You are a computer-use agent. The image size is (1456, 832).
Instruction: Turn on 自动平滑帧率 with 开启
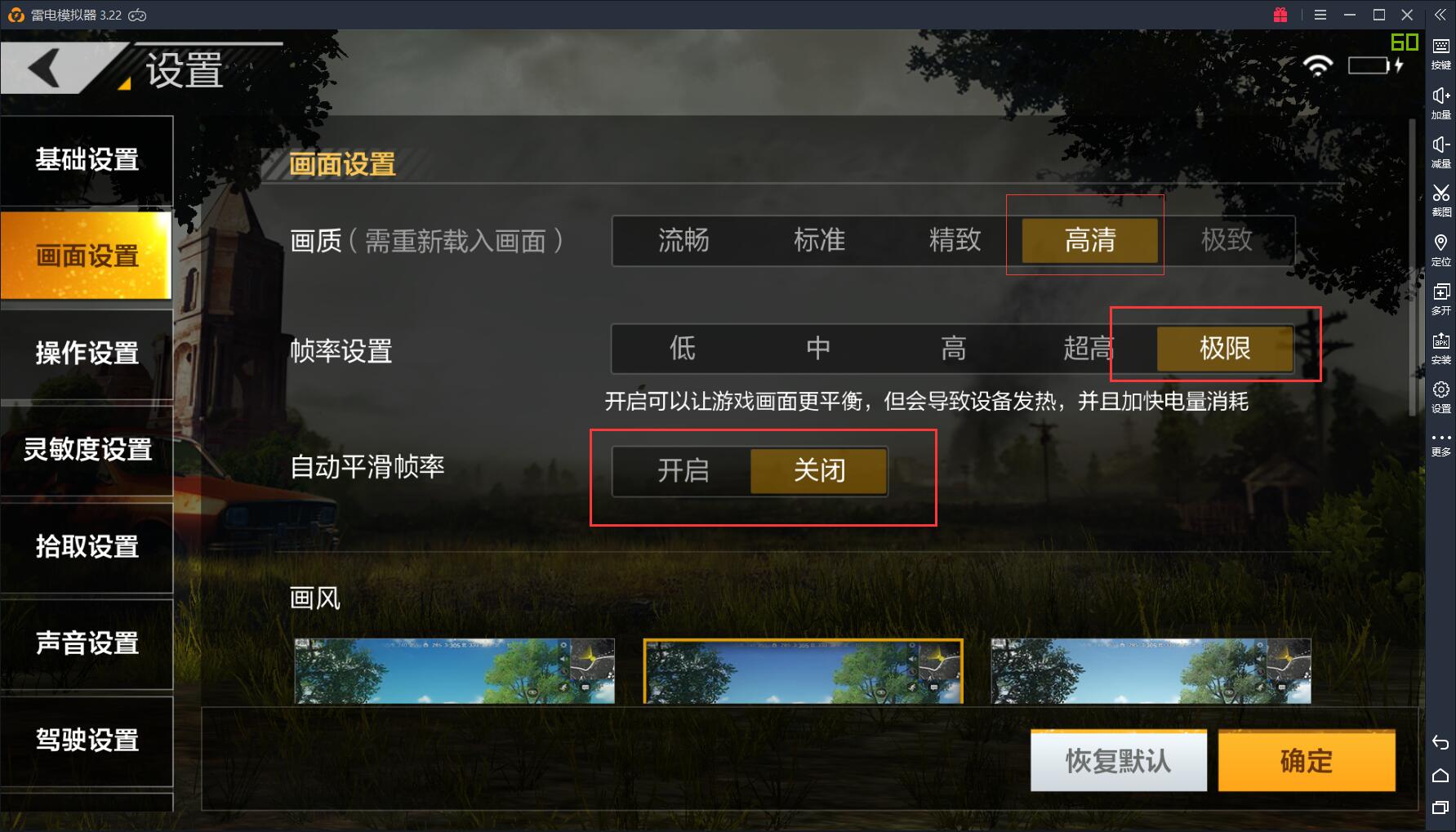click(683, 470)
